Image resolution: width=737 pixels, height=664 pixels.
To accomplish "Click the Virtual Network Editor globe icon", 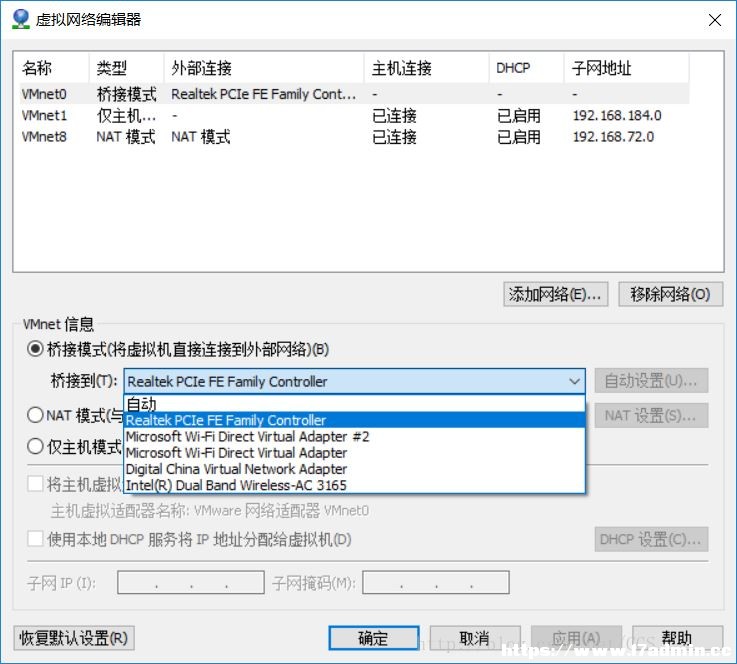I will [x=21, y=19].
